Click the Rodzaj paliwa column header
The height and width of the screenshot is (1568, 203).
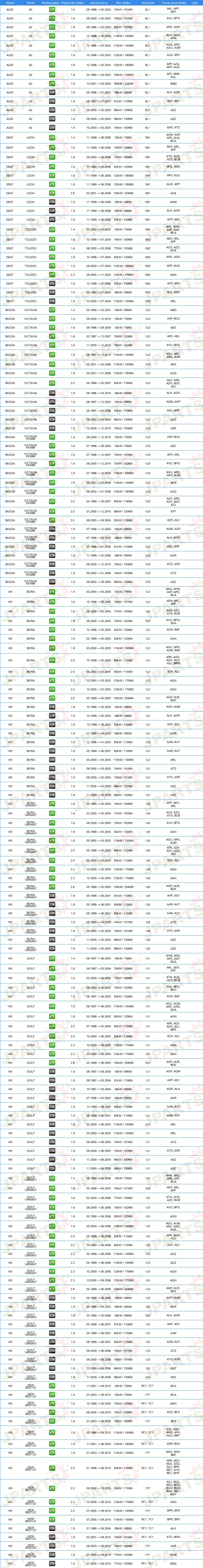point(51,3)
